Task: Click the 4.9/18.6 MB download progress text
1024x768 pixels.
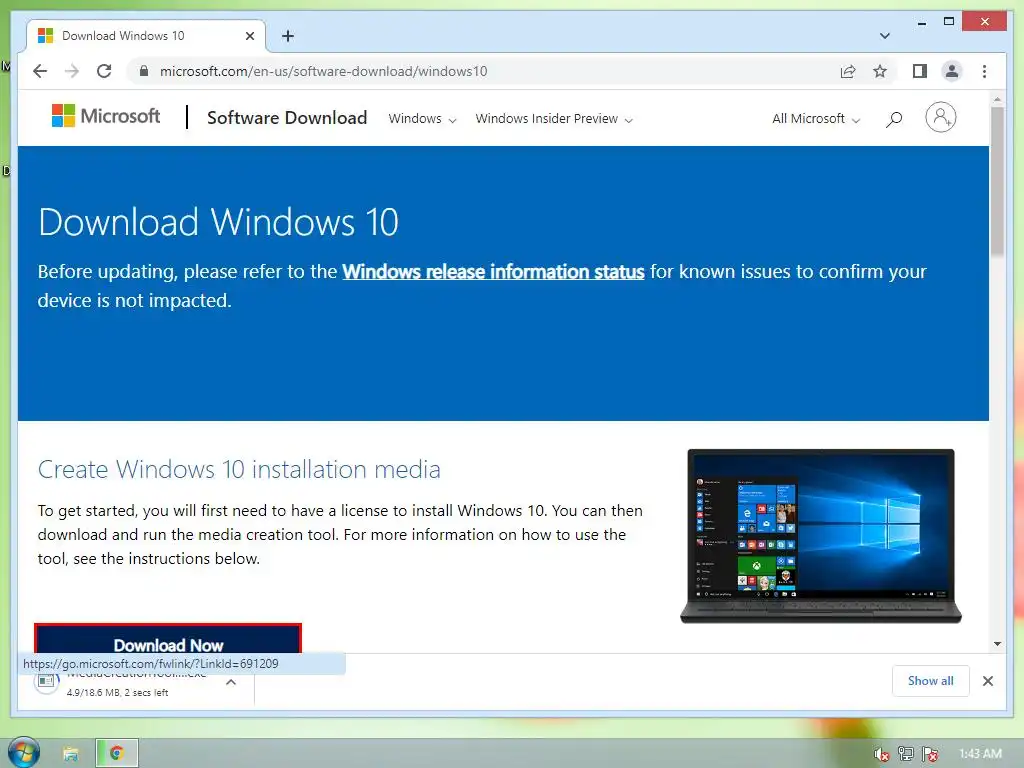Action: pyautogui.click(x=118, y=692)
